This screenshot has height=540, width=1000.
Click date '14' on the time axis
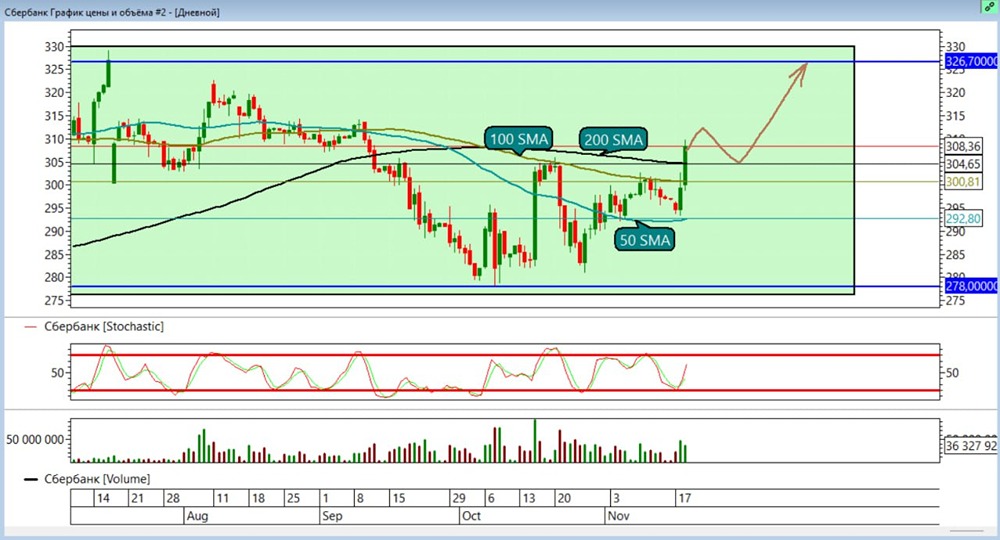[103, 498]
